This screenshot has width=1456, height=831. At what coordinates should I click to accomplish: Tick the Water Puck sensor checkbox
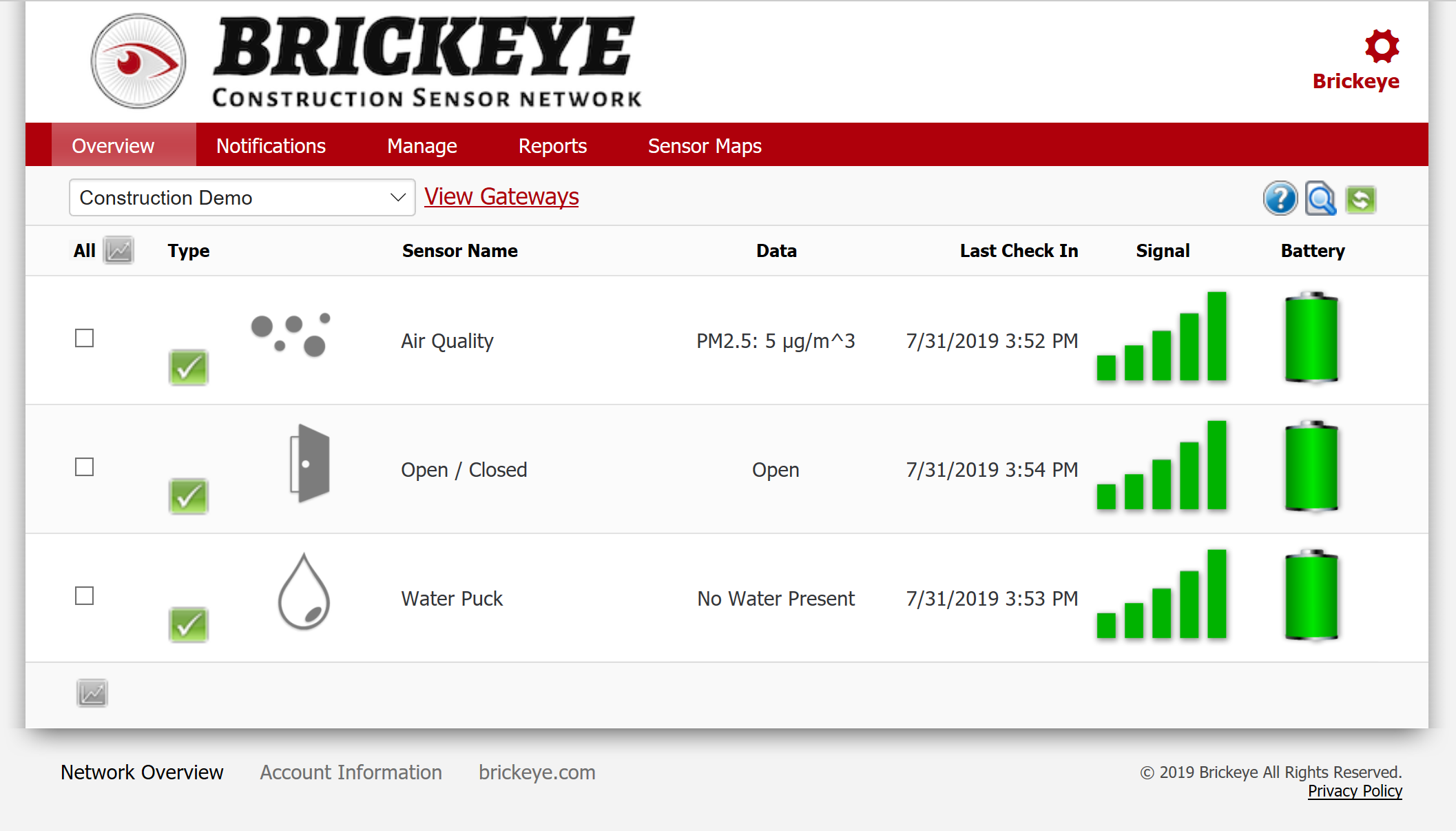pos(84,596)
